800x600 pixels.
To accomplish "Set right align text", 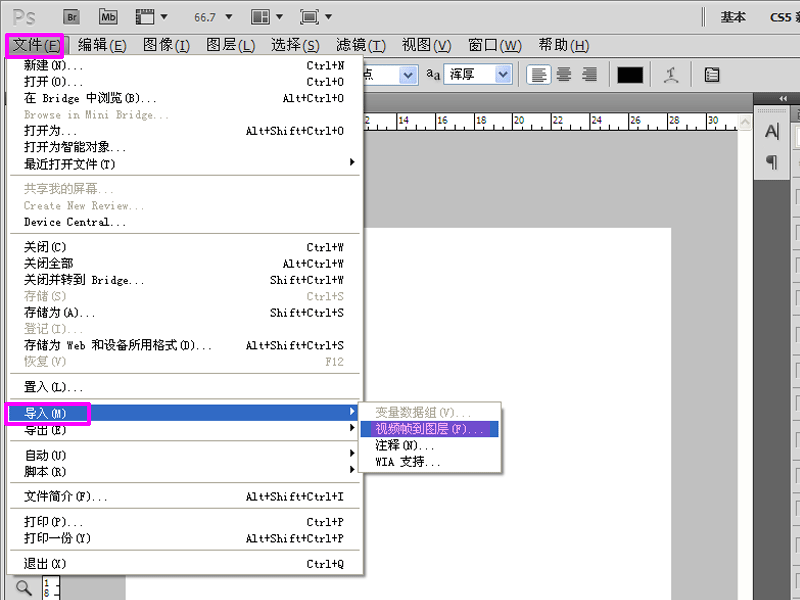I will click(589, 75).
